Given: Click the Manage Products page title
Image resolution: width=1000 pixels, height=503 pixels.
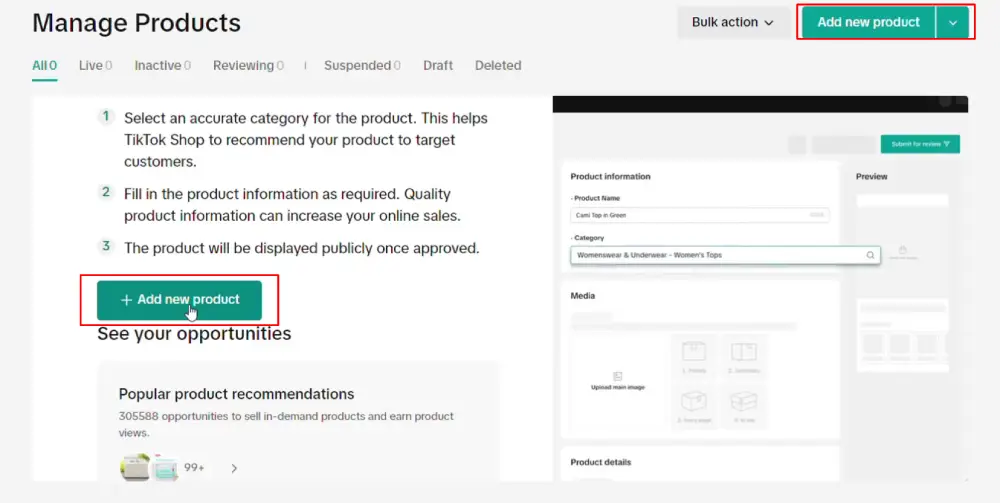Looking at the screenshot, I should [136, 23].
